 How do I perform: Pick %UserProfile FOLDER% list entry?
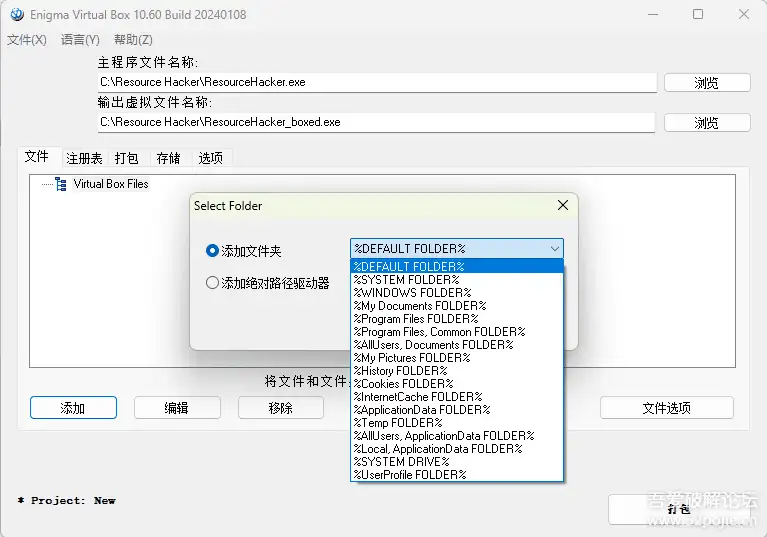tap(457, 474)
